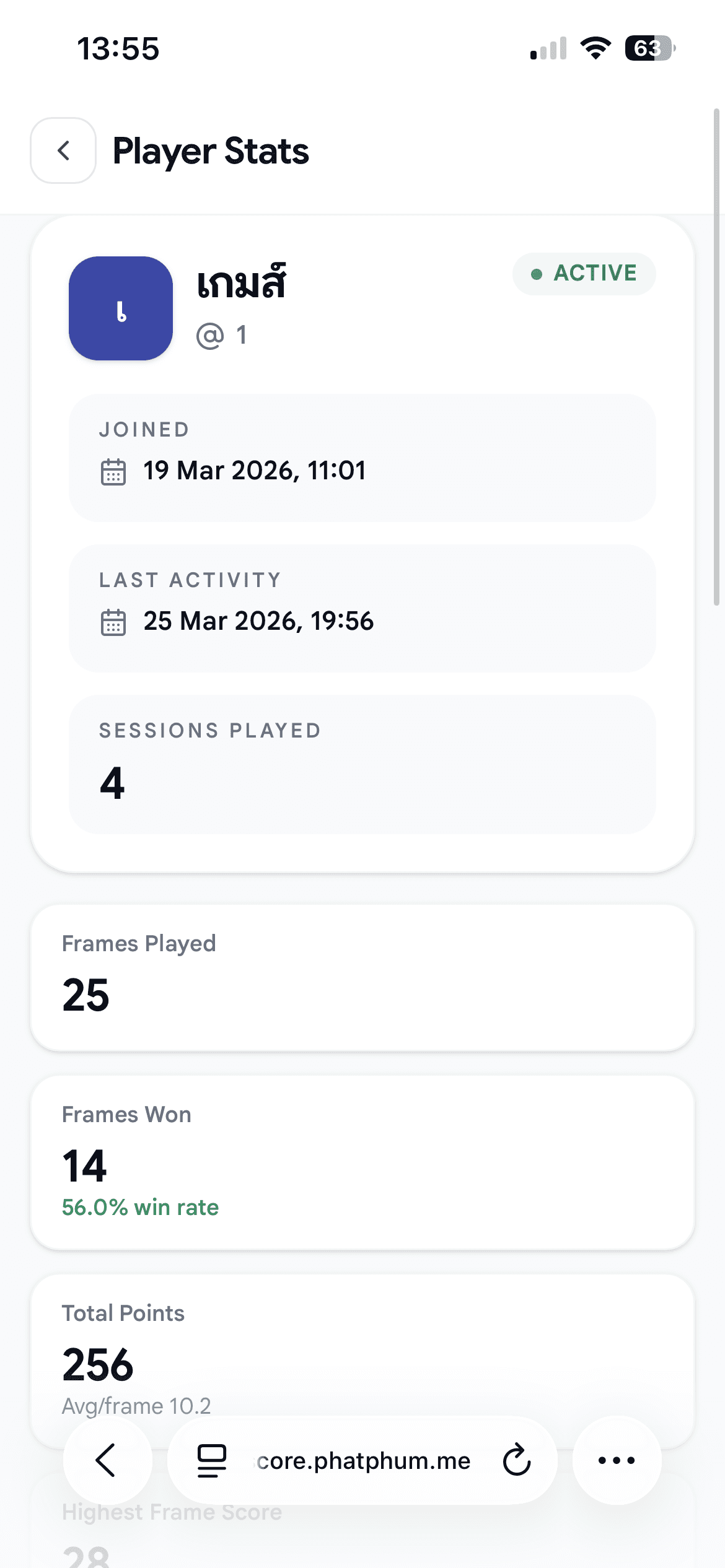Tap the phatphum.me URL address field
Viewport: 725px width, 1568px height.
(364, 1460)
